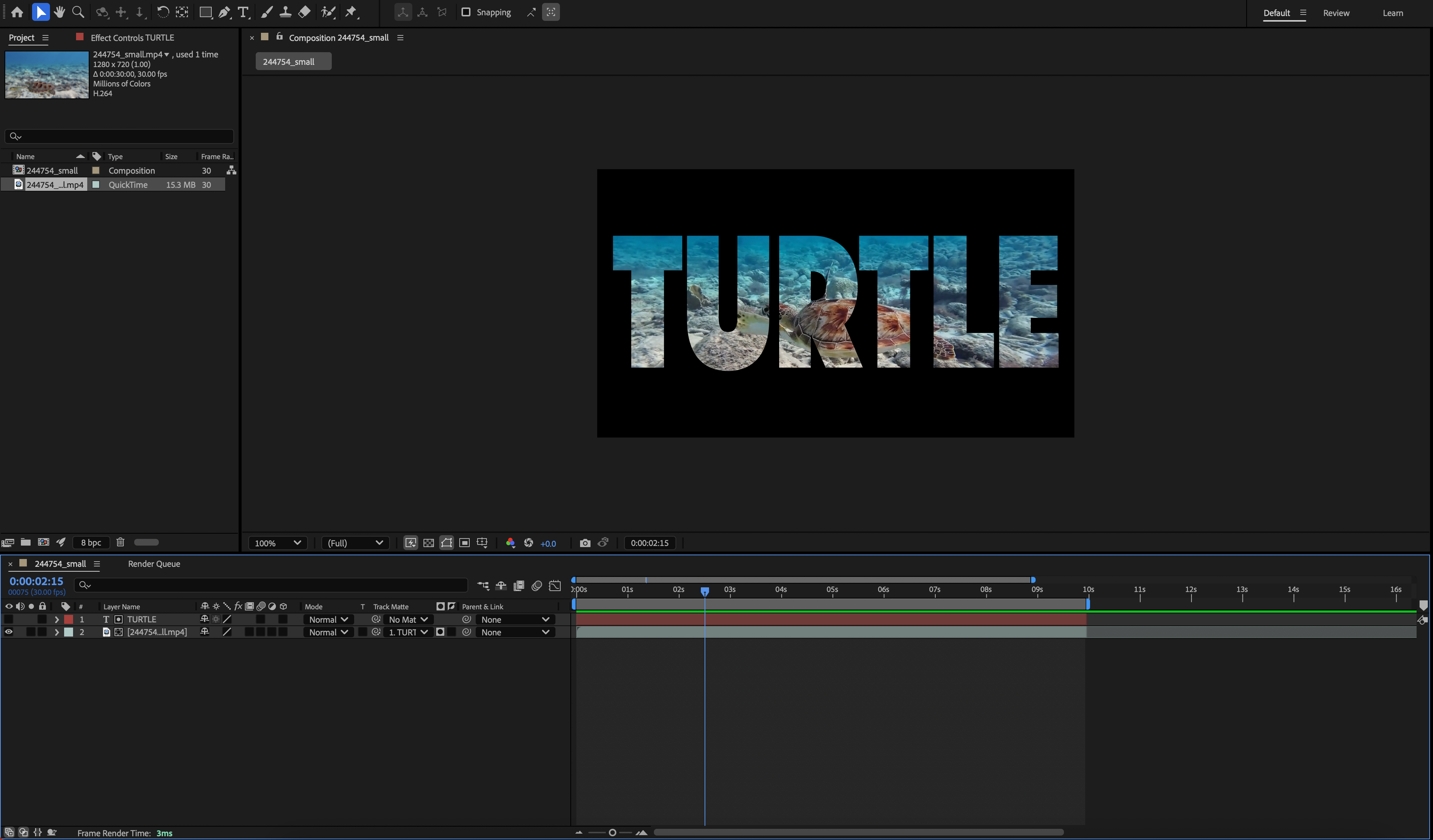Select the Zoom magnifier tool

[x=79, y=12]
